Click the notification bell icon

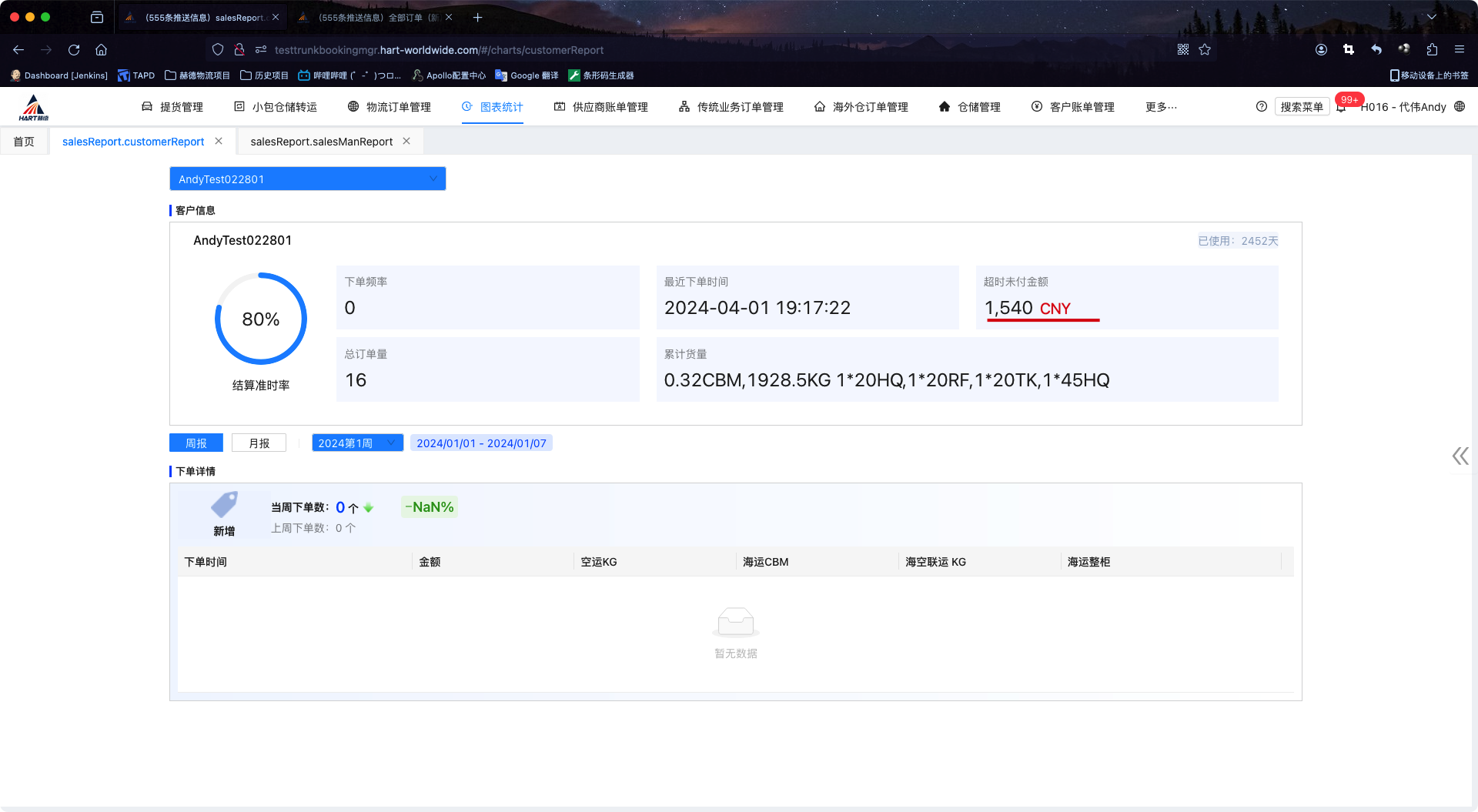(x=1341, y=108)
